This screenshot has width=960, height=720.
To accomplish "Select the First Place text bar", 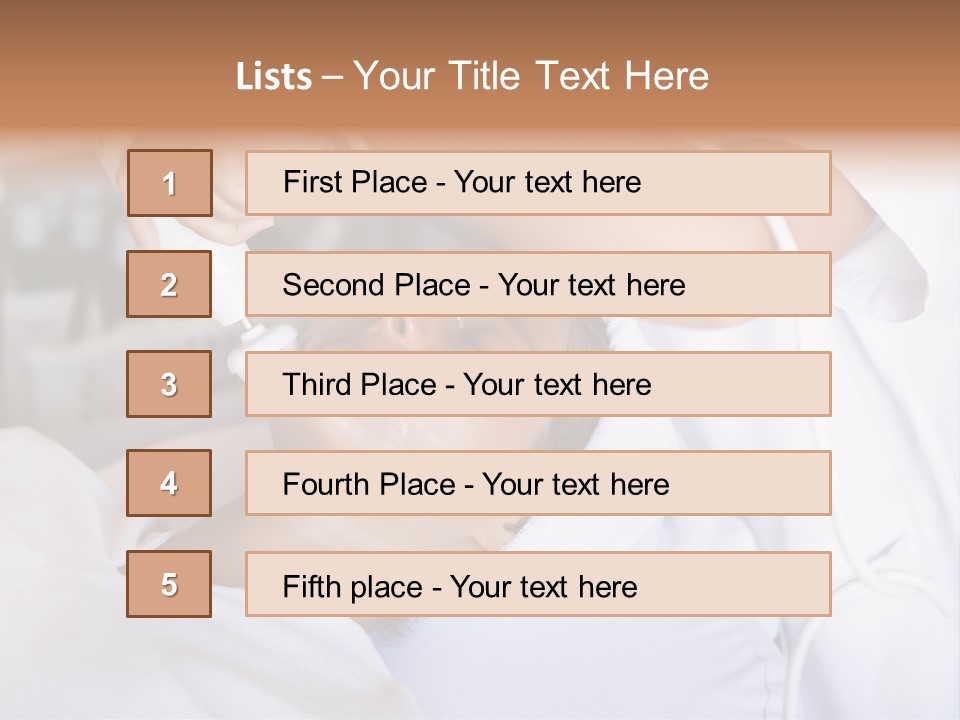I will pyautogui.click(x=538, y=183).
